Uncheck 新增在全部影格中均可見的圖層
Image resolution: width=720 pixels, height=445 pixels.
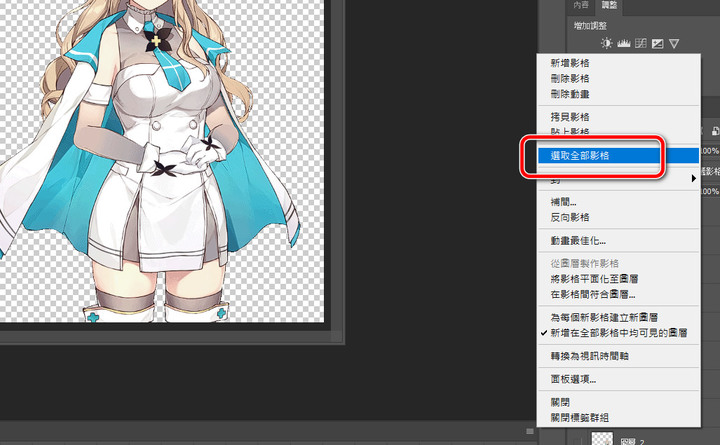click(619, 333)
